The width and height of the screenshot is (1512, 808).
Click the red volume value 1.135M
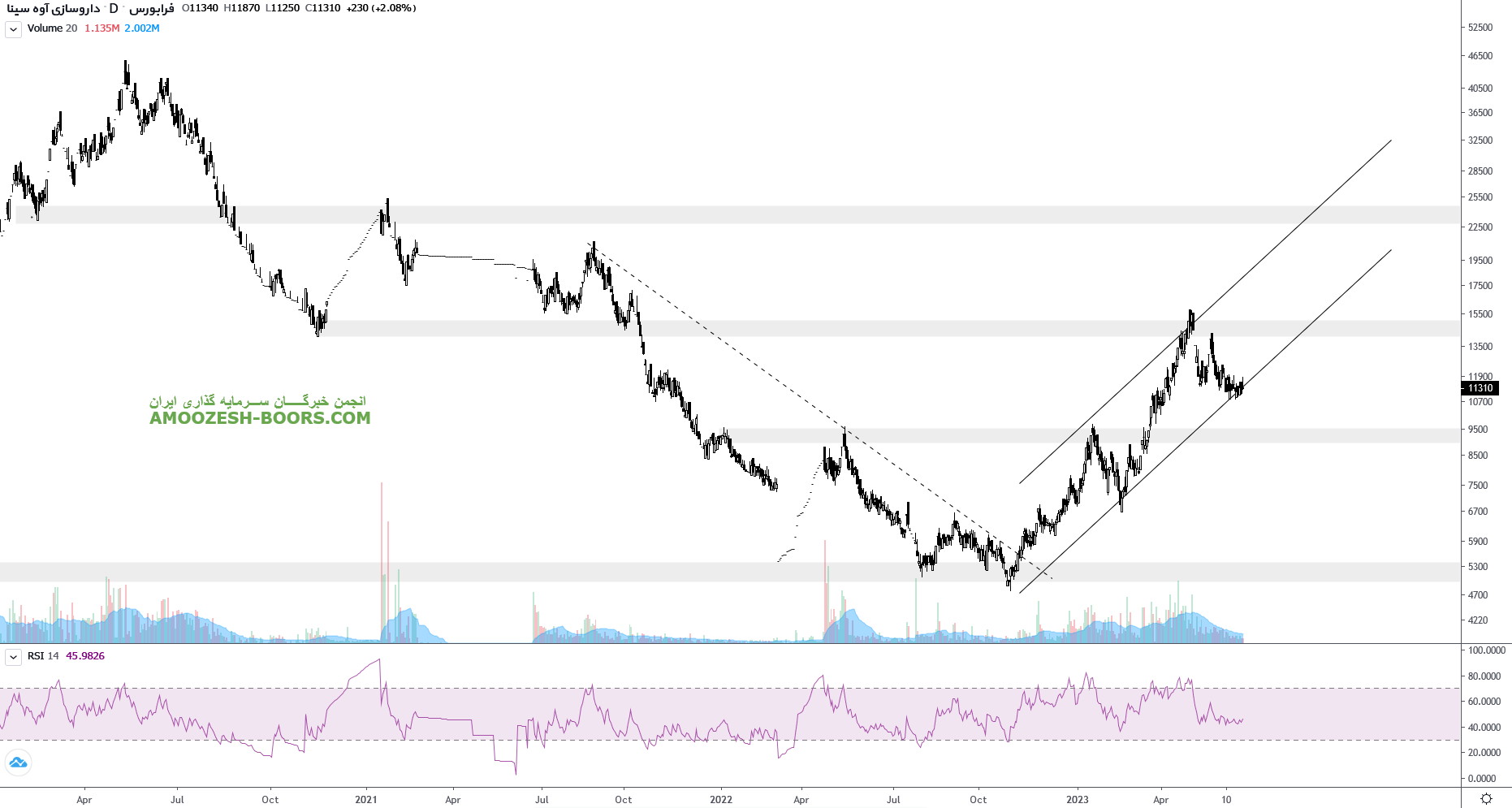pyautogui.click(x=102, y=28)
